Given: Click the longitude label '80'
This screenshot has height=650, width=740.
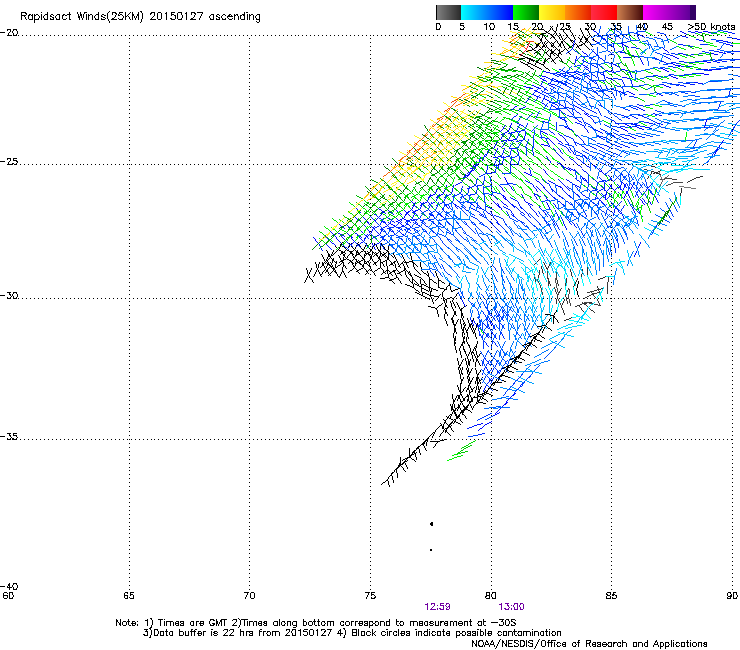Looking at the screenshot, I should point(490,595).
